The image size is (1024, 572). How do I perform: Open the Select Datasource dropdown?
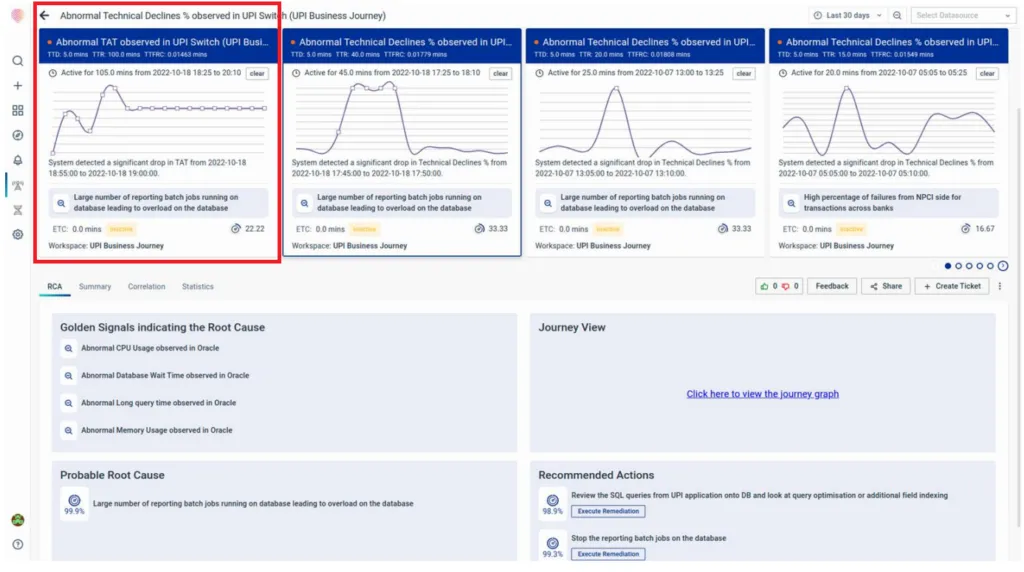pos(962,15)
